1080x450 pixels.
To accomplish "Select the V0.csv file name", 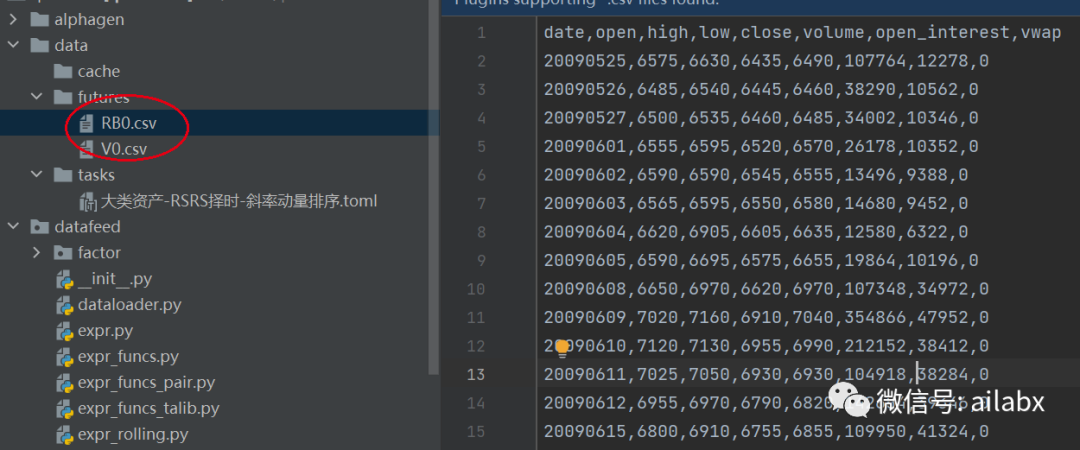I will click(124, 149).
